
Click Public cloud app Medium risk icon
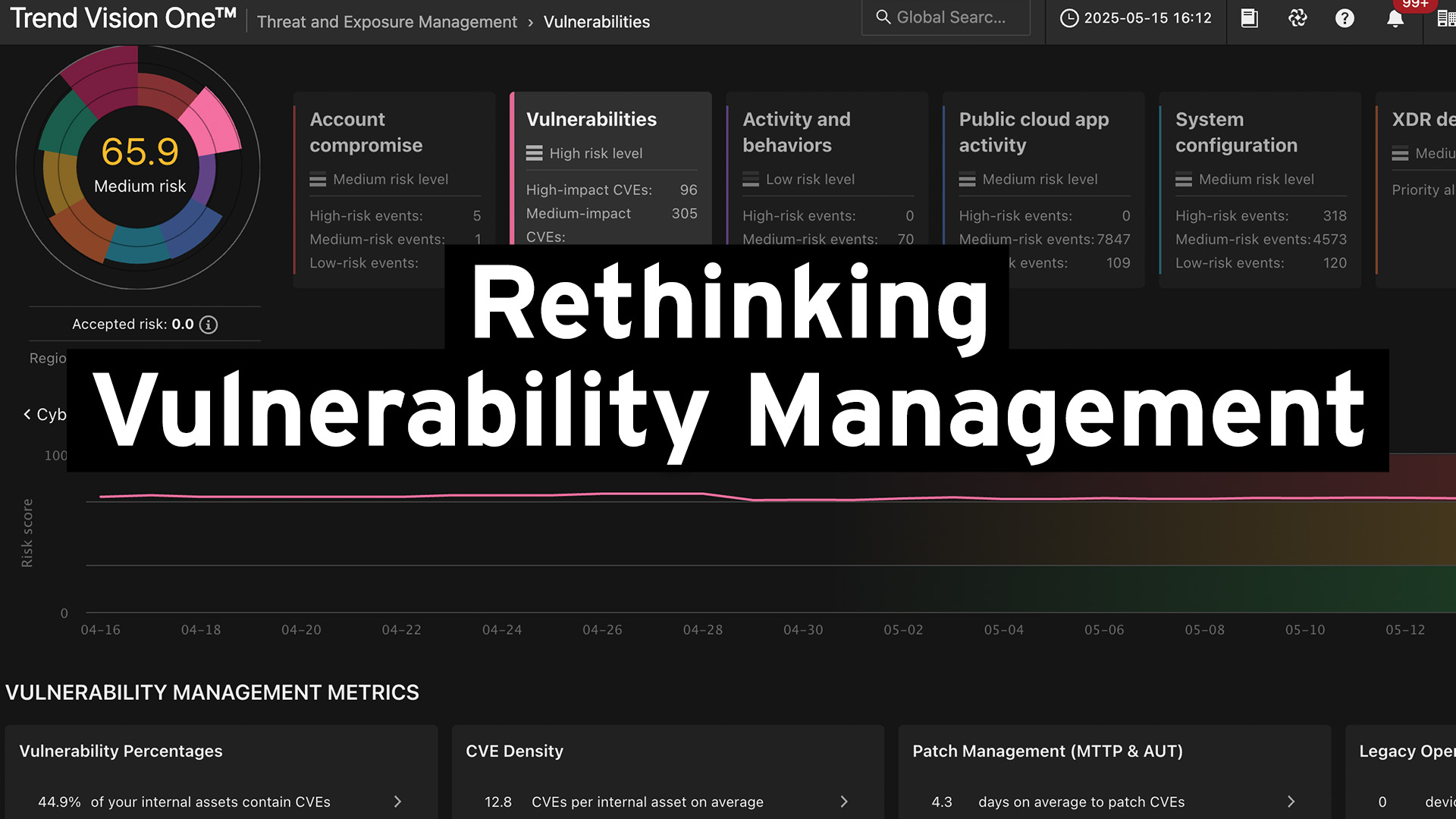(x=967, y=180)
